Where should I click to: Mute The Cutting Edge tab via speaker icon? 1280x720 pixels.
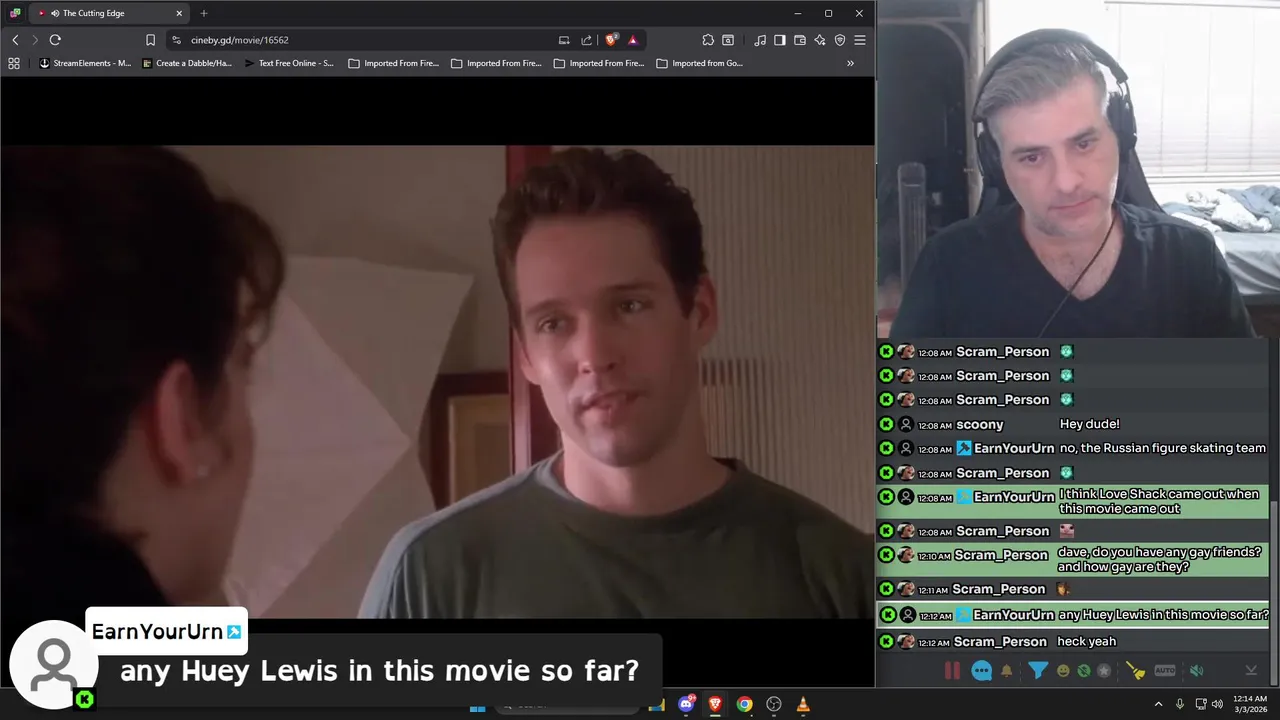(x=55, y=13)
